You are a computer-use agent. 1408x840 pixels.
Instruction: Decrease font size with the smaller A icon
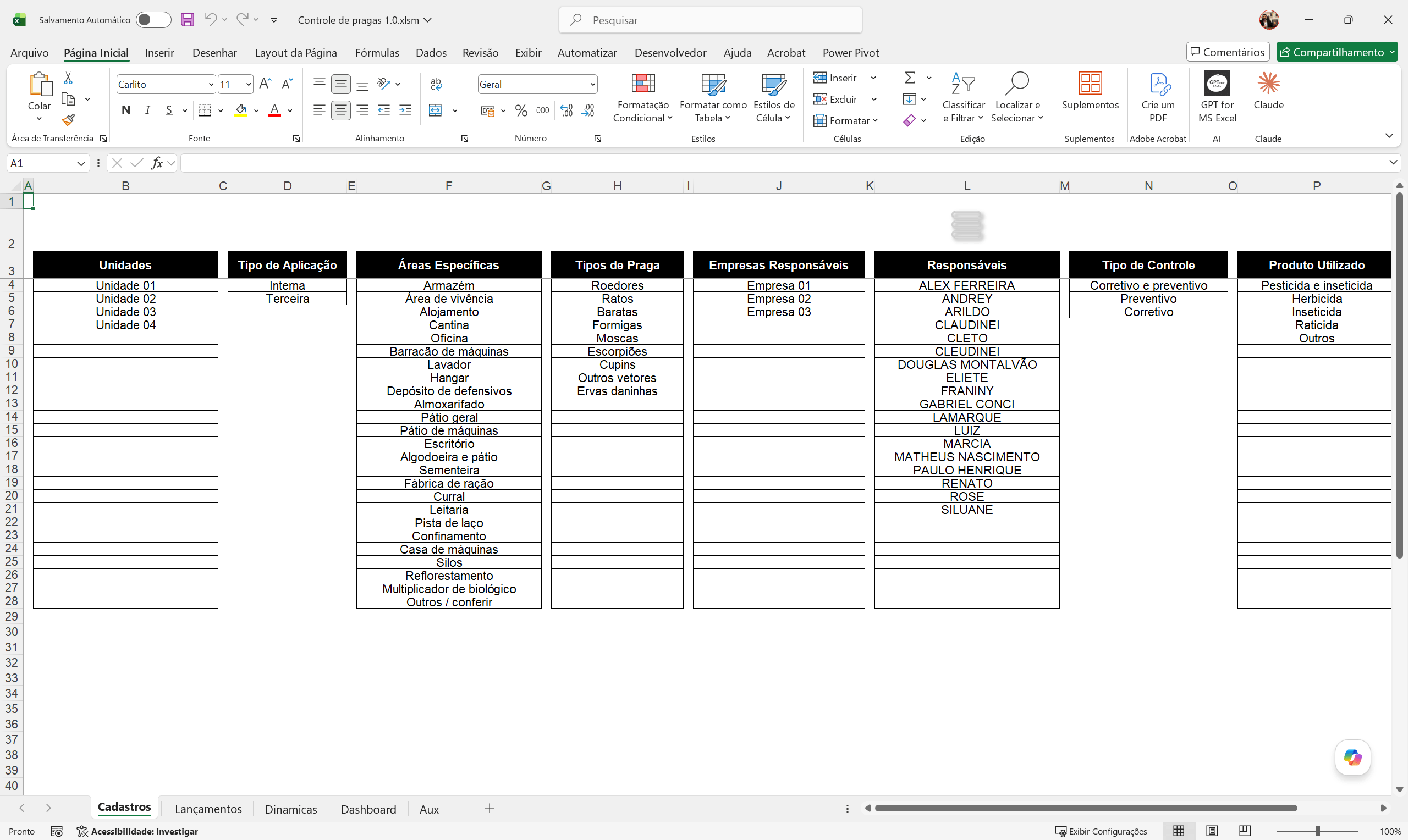tap(287, 84)
